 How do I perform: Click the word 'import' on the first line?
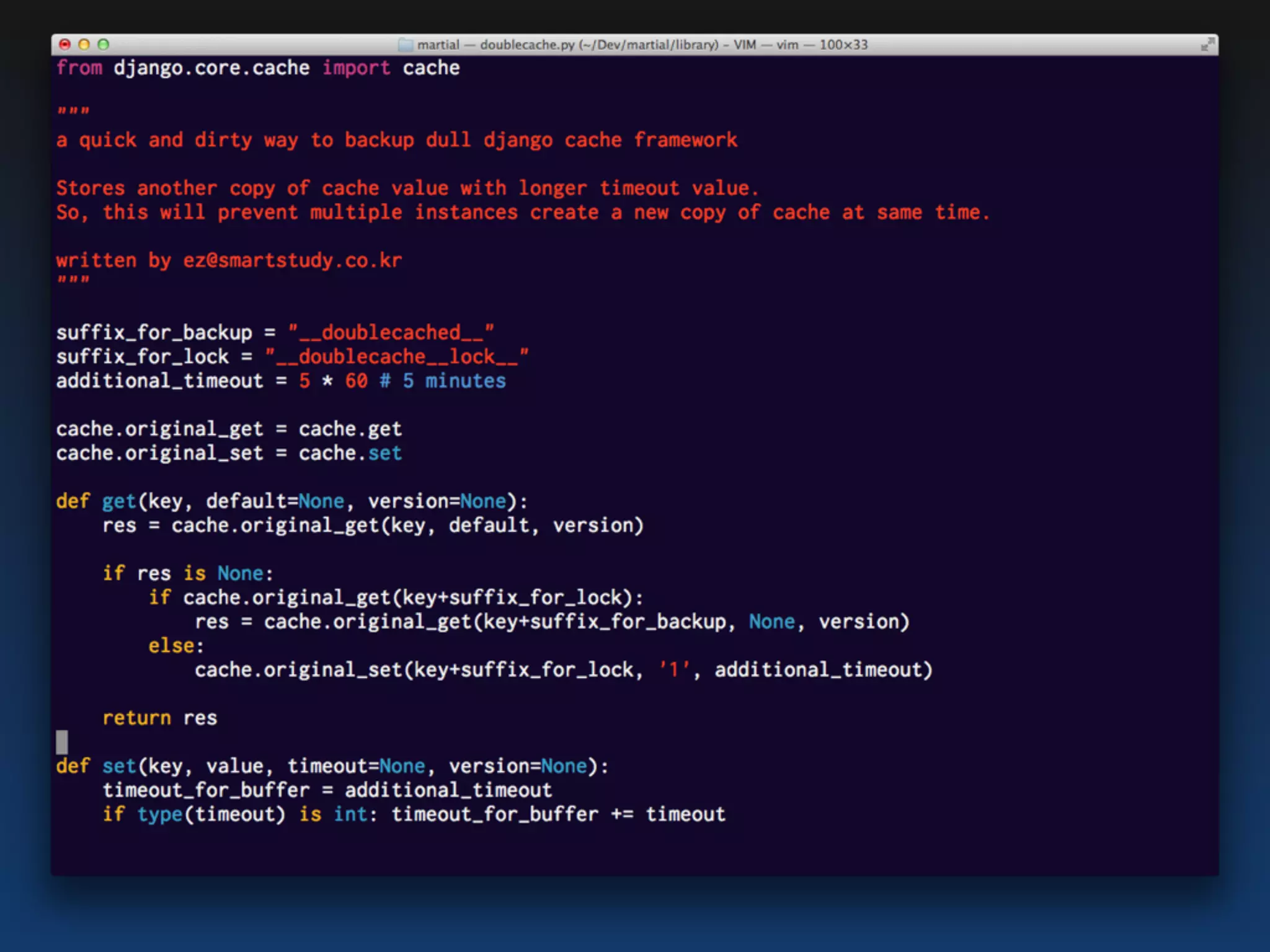pos(356,68)
